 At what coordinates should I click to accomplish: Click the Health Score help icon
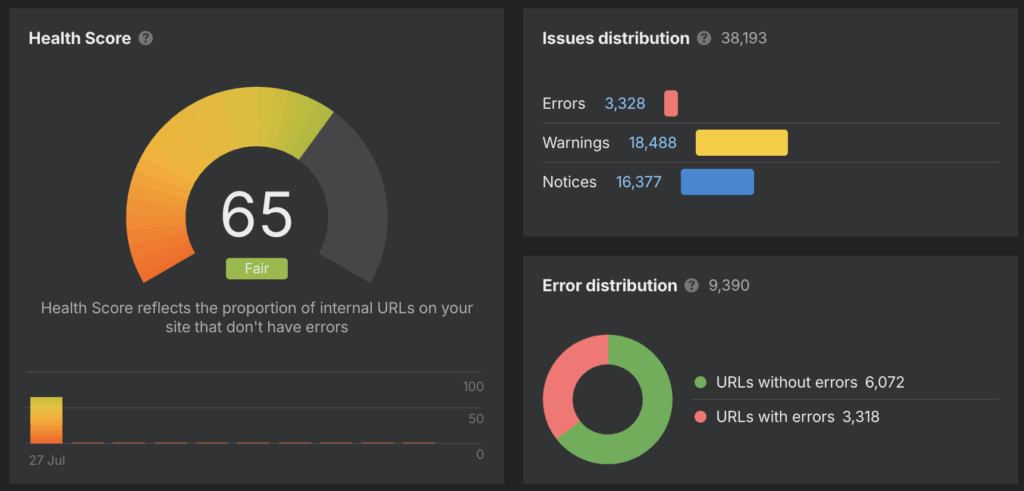146,39
